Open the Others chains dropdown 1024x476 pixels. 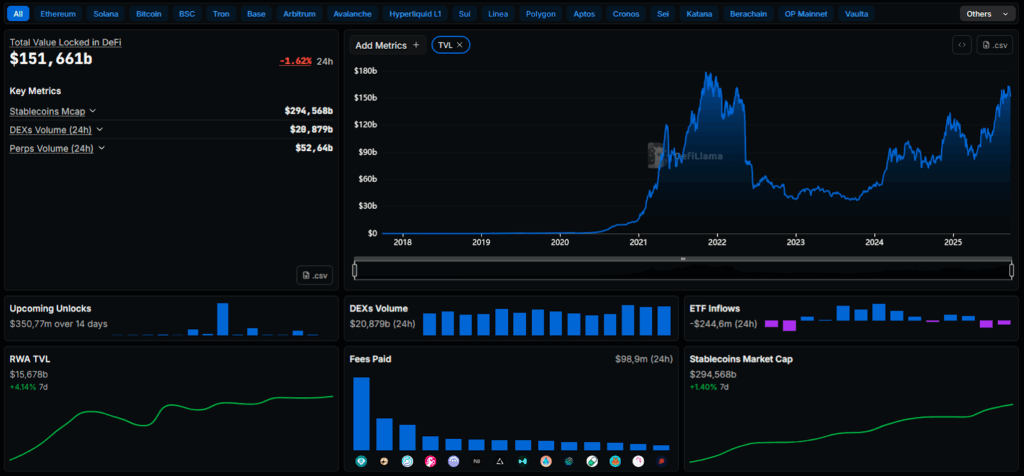click(x=987, y=14)
